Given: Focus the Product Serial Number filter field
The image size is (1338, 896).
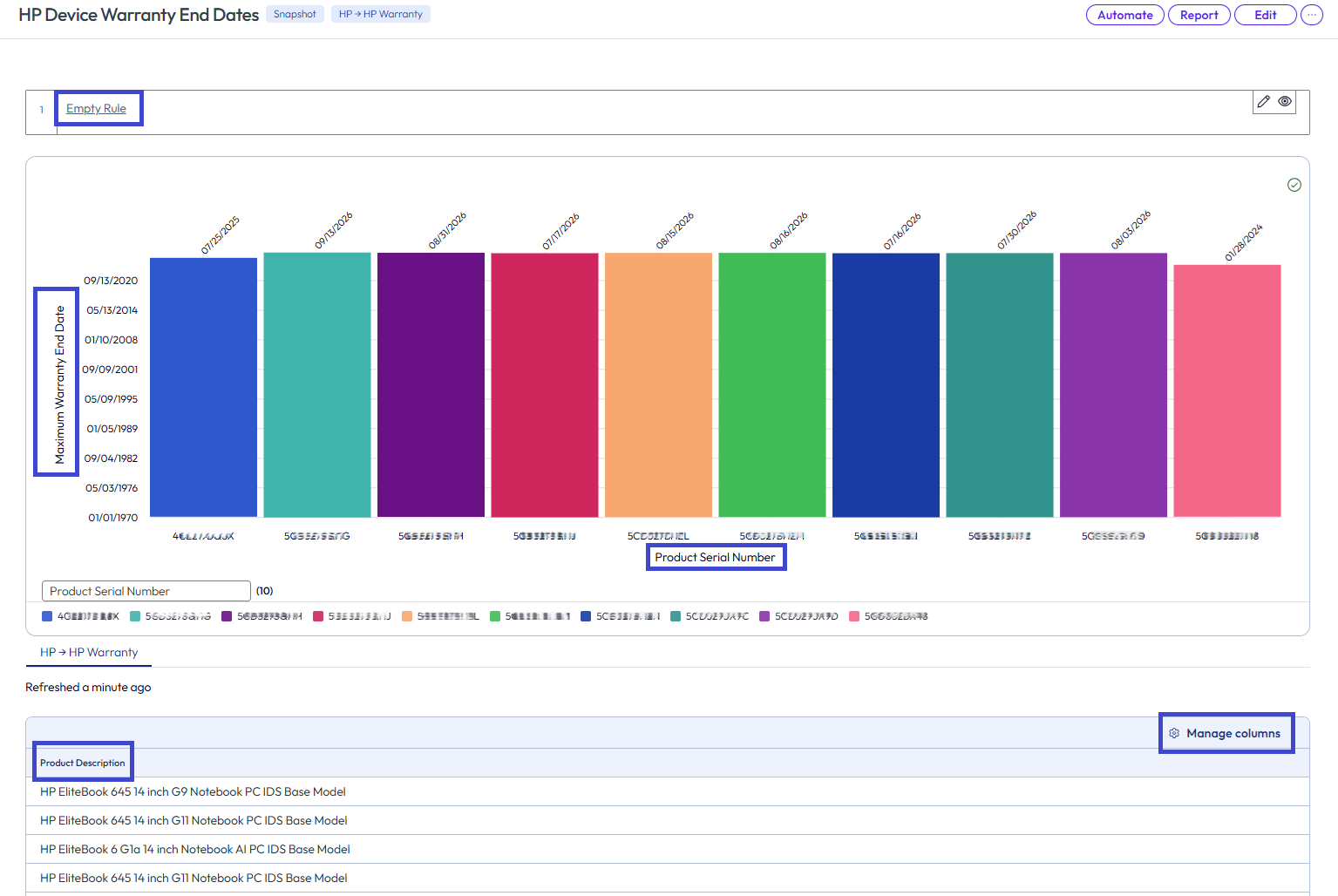Looking at the screenshot, I should [146, 591].
